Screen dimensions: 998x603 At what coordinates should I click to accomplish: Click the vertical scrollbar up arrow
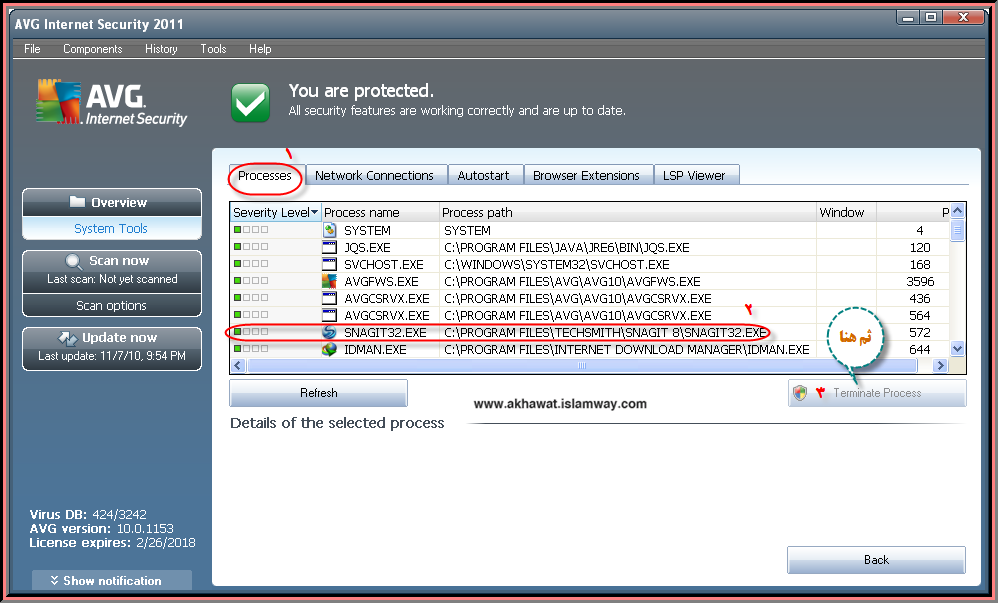click(x=957, y=211)
